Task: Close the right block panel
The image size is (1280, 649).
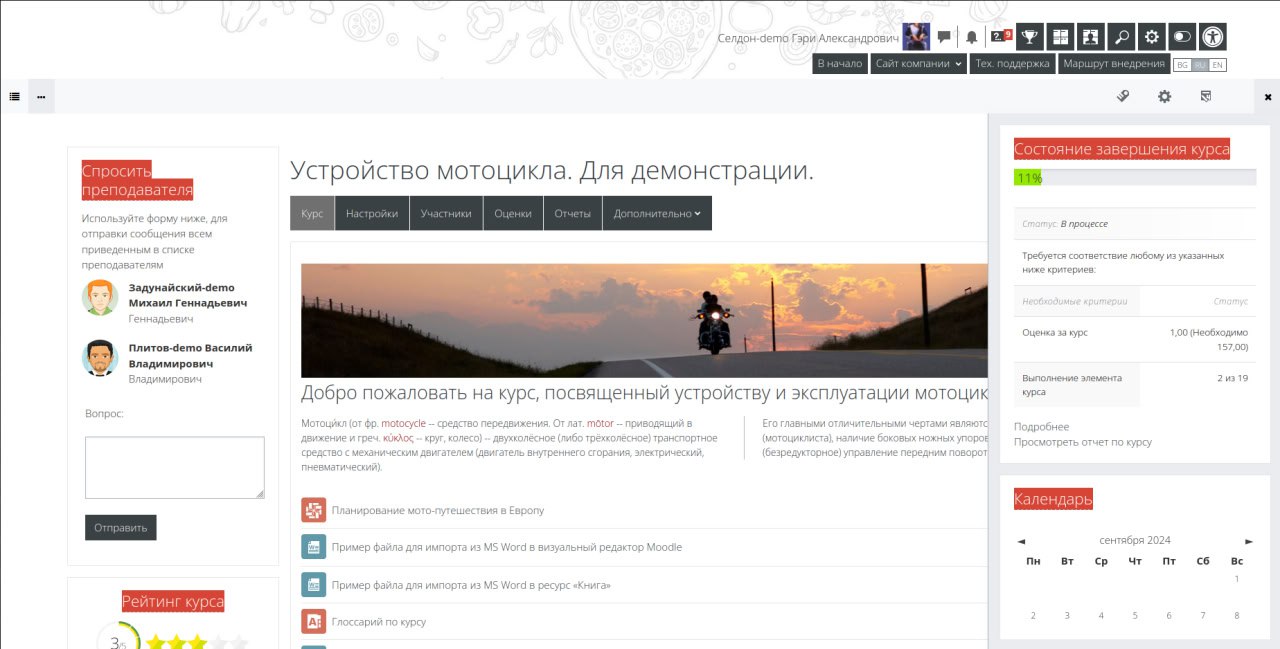Action: [x=1268, y=97]
